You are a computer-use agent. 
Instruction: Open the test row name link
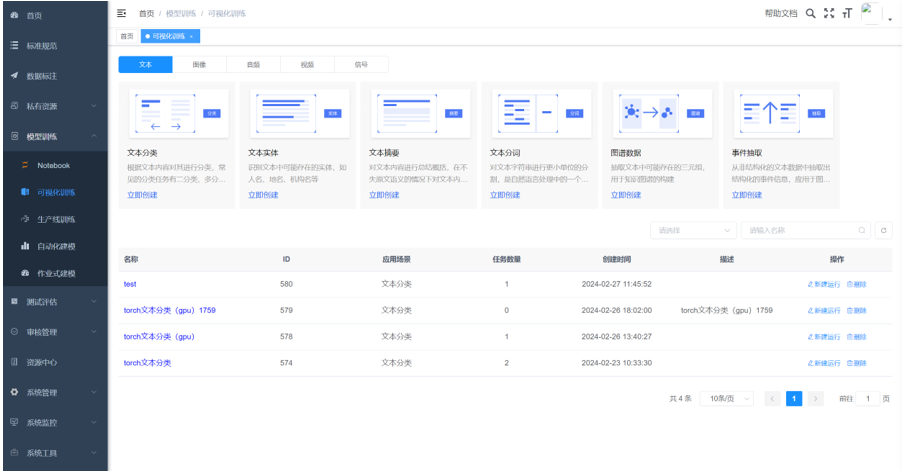(130, 284)
